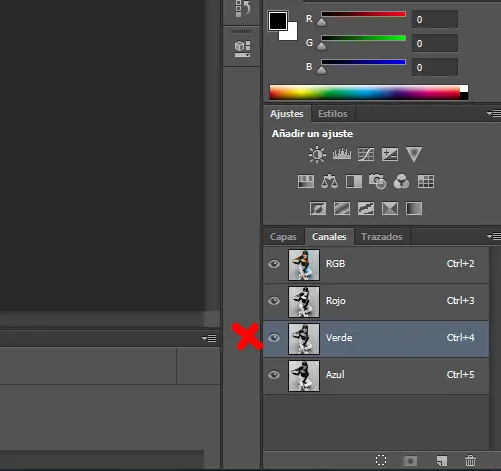
Task: Hide the Rojo channel visibility eye
Action: pos(274,301)
